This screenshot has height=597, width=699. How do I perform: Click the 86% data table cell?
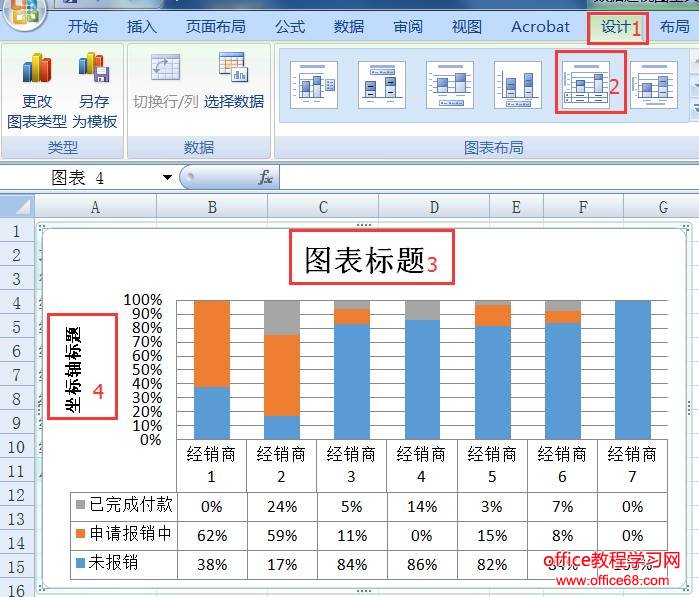coord(422,564)
